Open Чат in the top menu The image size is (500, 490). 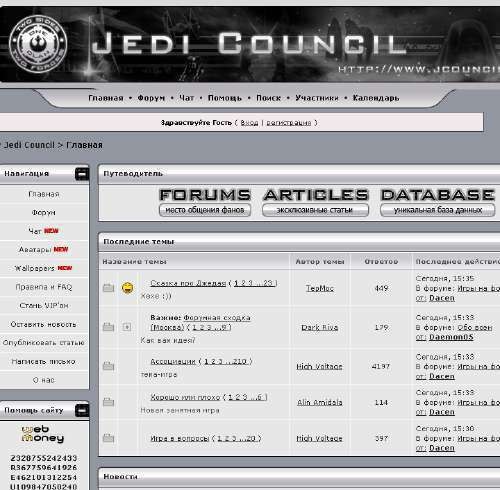coord(186,98)
